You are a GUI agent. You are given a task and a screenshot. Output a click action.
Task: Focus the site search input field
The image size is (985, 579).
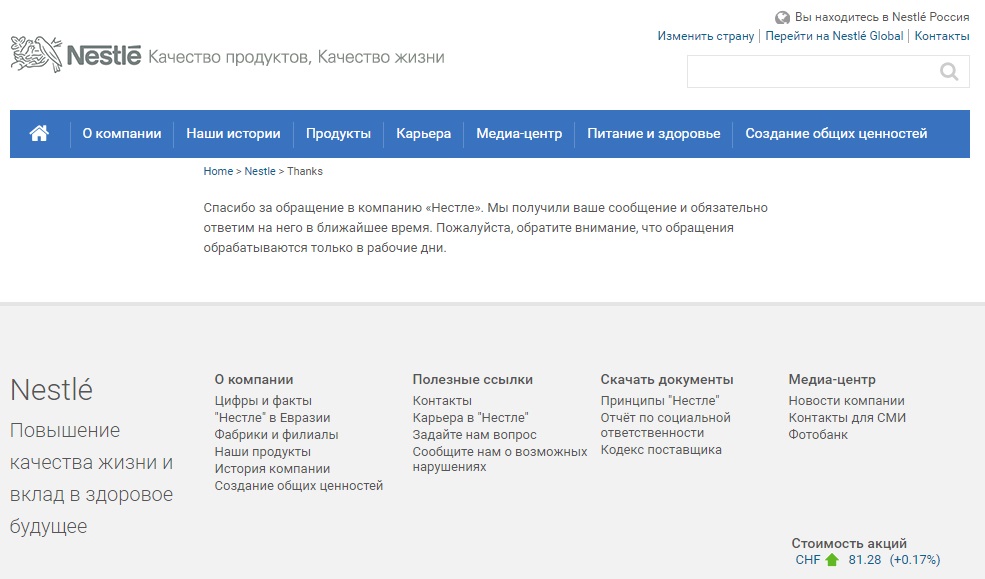tap(828, 72)
